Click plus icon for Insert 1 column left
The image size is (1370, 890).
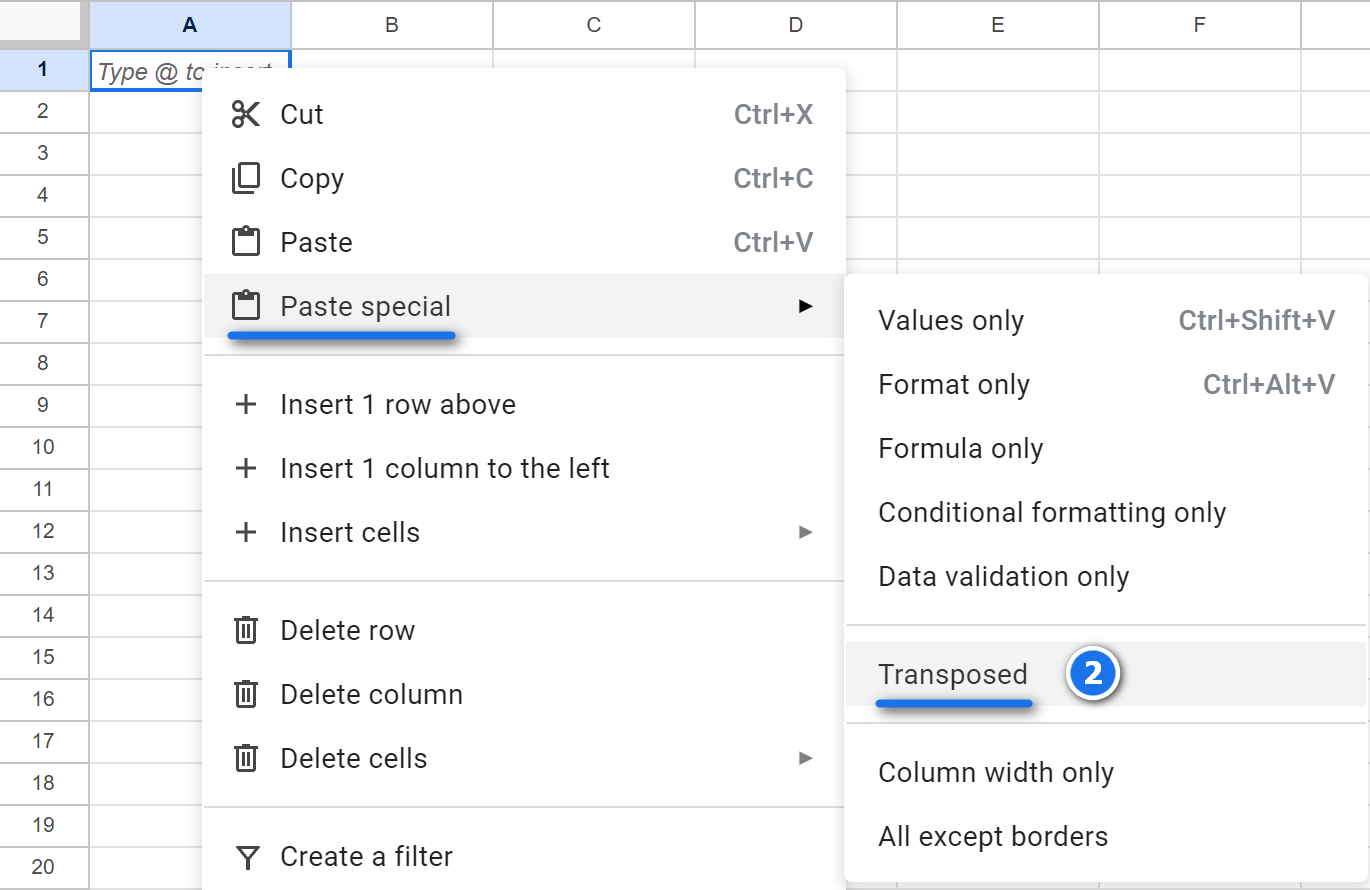click(x=245, y=468)
